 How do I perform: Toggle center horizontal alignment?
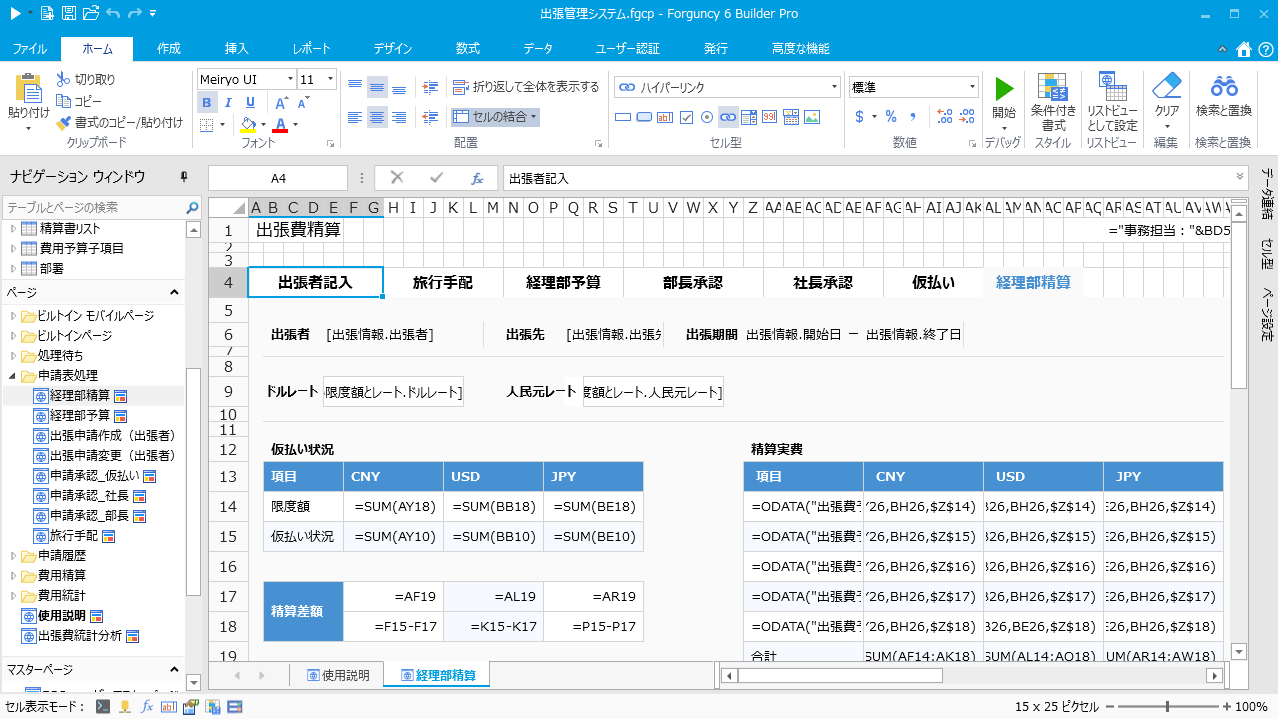point(377,117)
